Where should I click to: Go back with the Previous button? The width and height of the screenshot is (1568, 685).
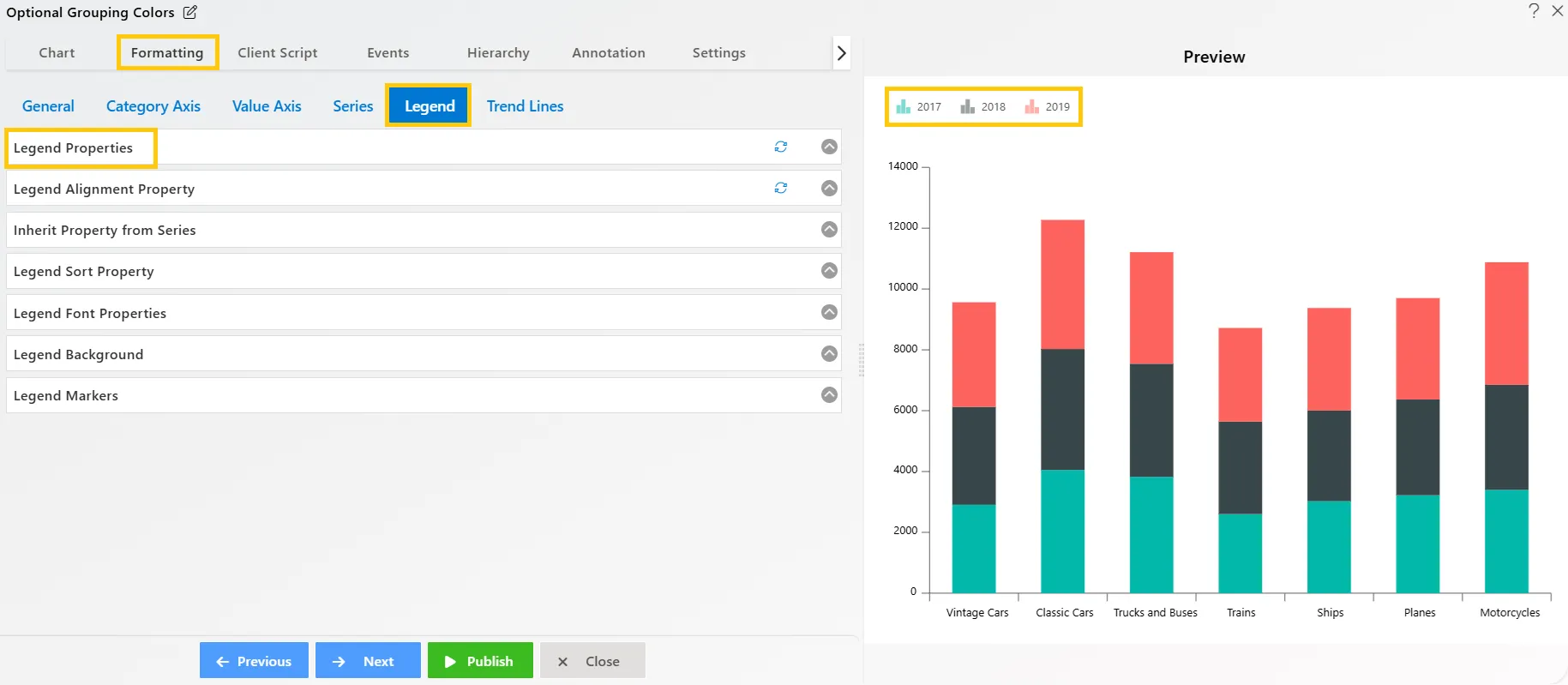pos(254,661)
